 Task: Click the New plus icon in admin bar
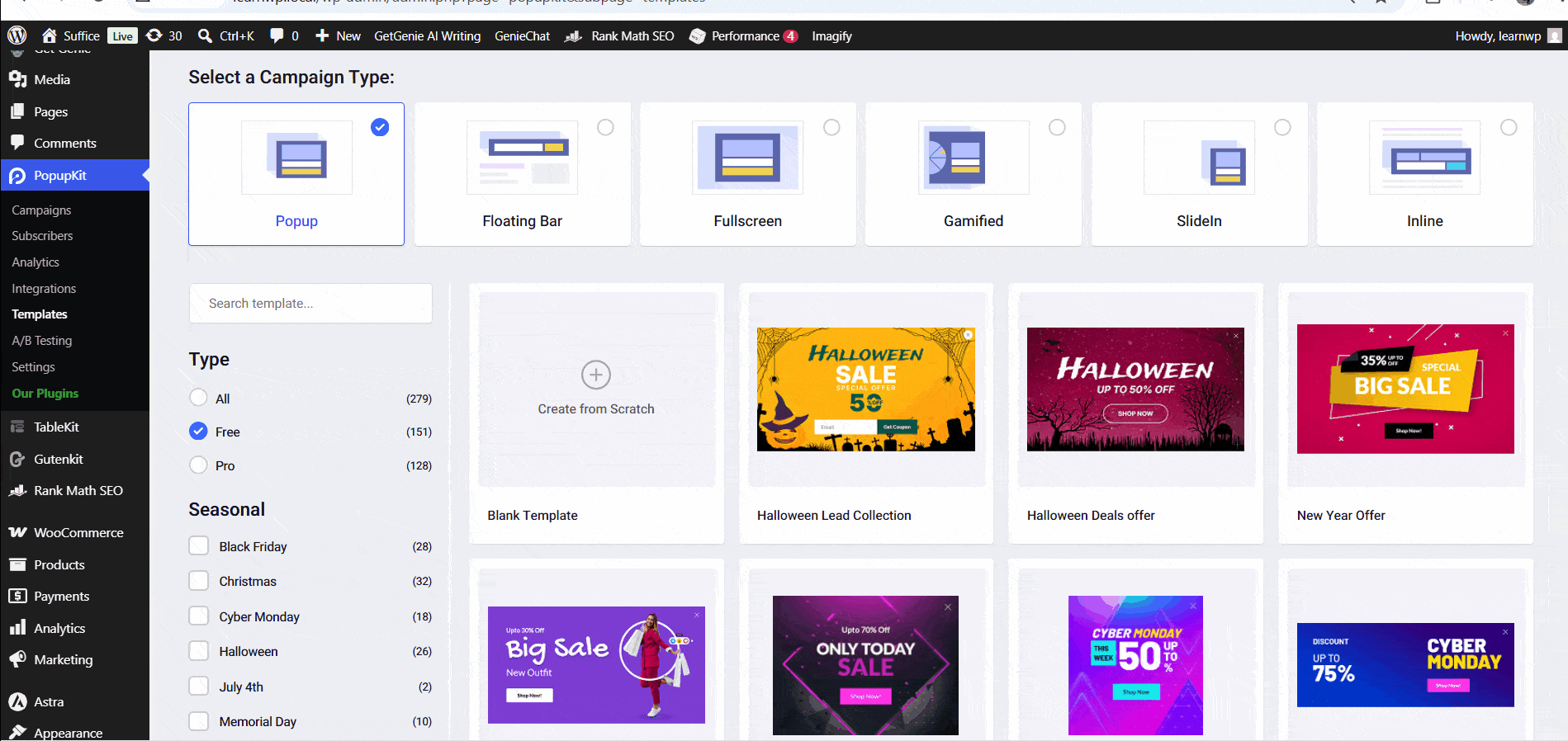coord(323,35)
